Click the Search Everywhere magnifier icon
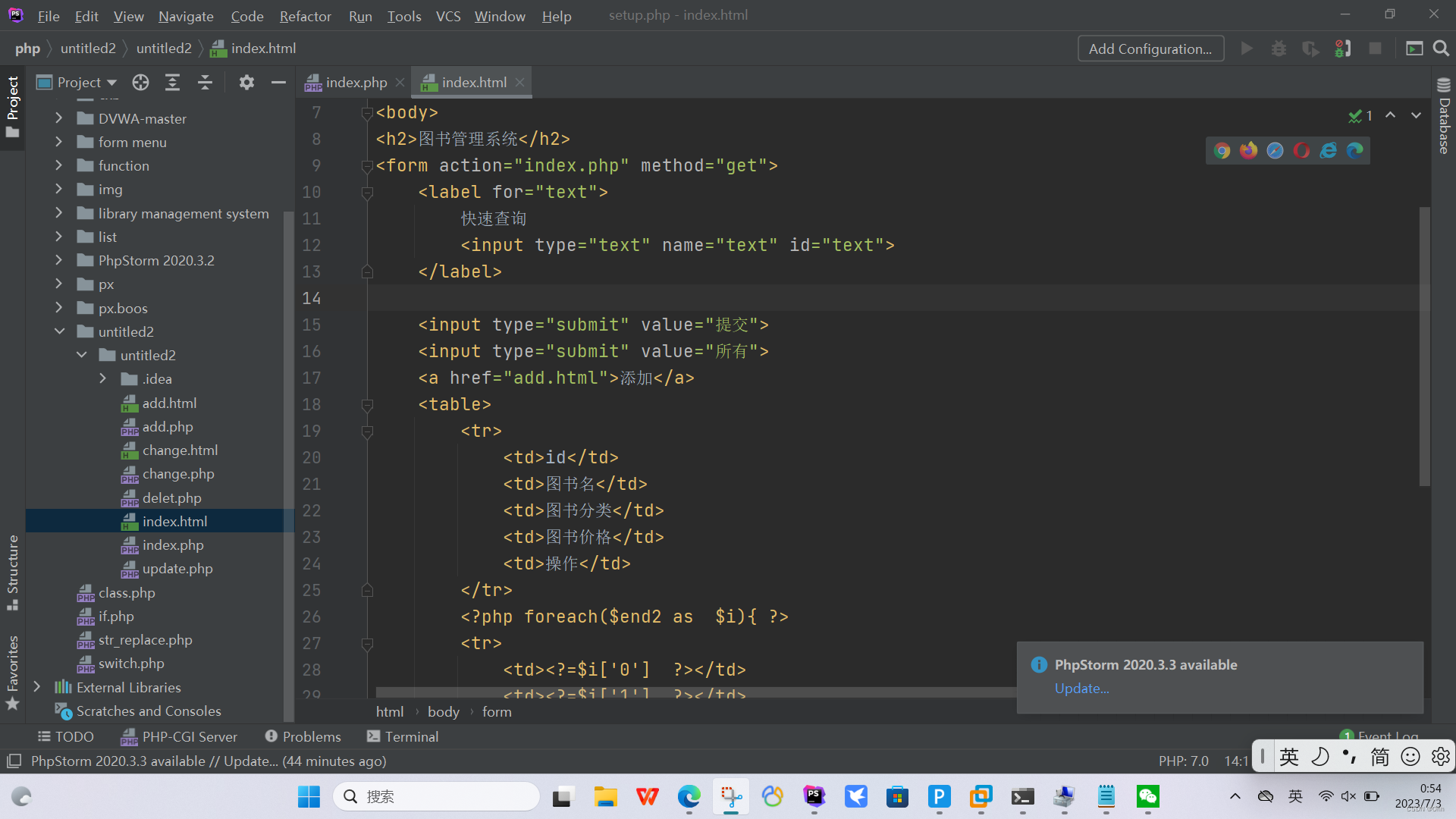Image resolution: width=1456 pixels, height=819 pixels. [x=1441, y=49]
